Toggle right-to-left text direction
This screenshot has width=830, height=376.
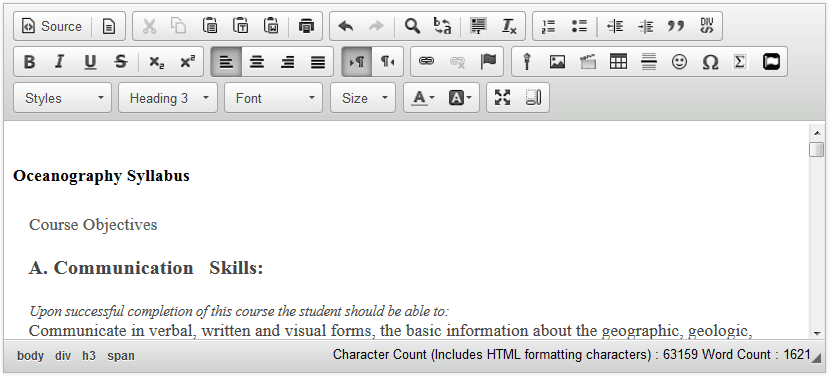point(387,62)
